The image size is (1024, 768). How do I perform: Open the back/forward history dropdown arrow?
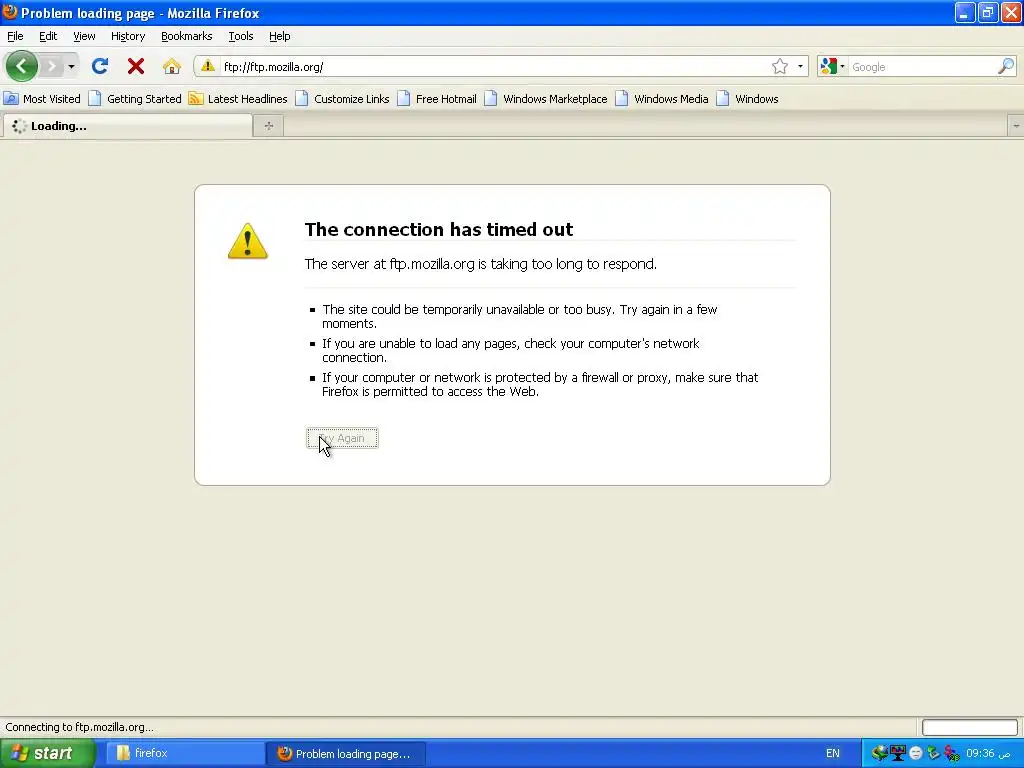[71, 66]
